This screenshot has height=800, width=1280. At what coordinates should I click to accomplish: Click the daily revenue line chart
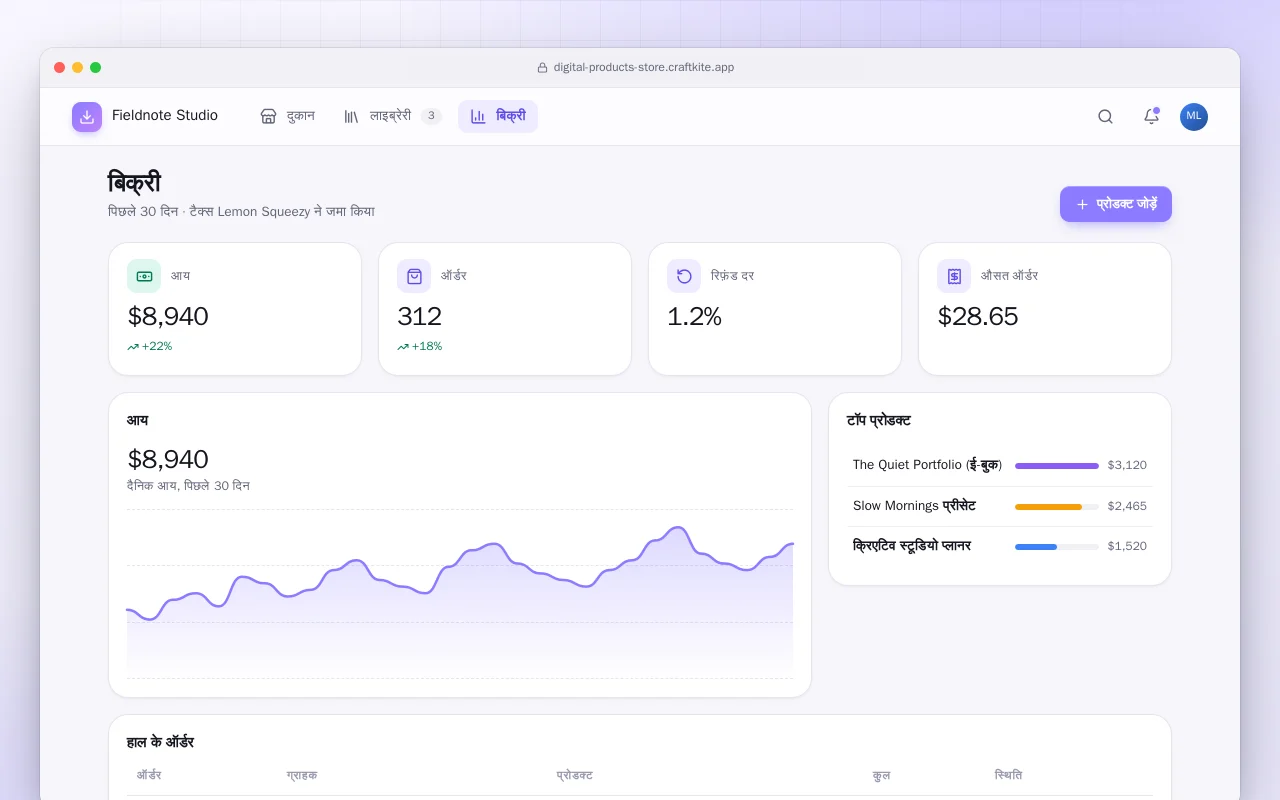tap(460, 594)
